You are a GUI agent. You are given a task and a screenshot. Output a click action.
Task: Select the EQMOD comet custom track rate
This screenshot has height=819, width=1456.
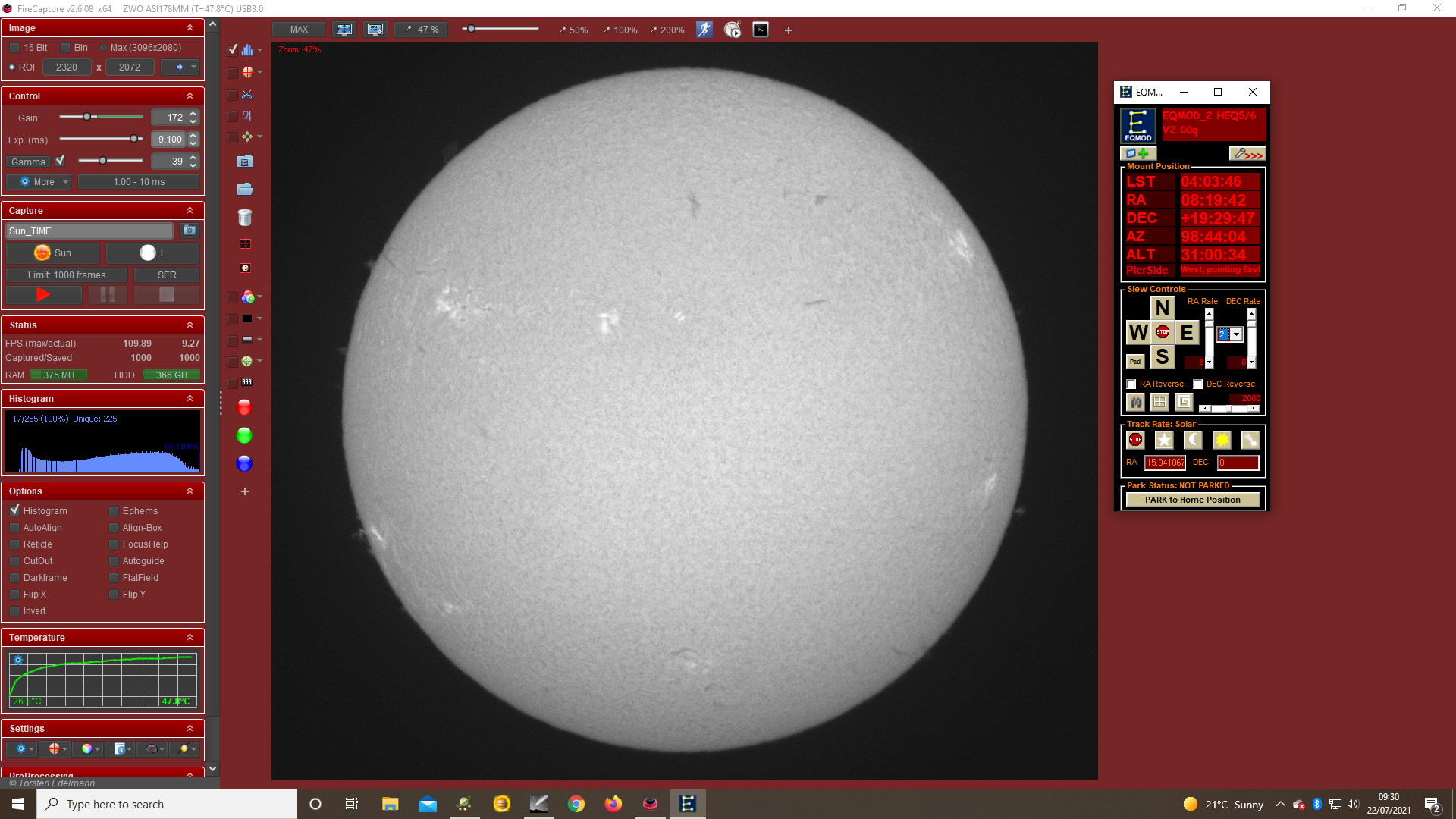click(x=1250, y=440)
